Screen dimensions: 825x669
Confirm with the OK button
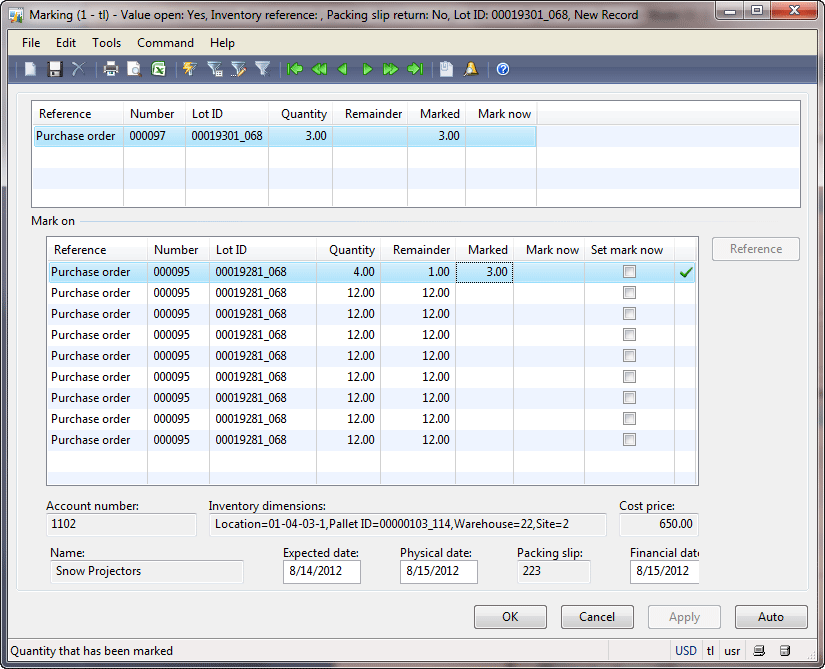click(510, 617)
